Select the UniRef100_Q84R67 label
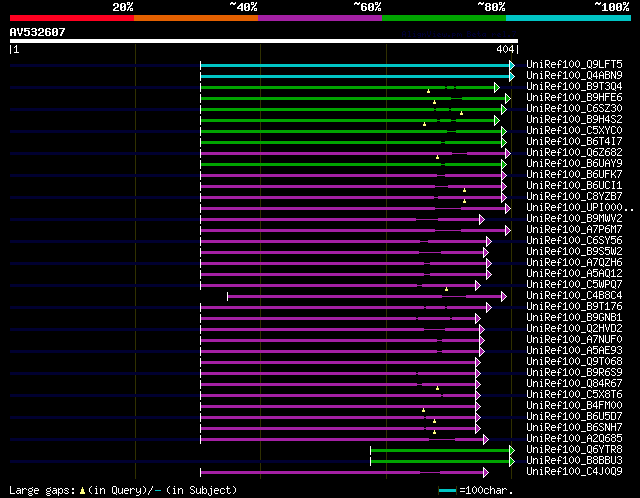Viewport: 640px width, 498px height. coord(574,384)
